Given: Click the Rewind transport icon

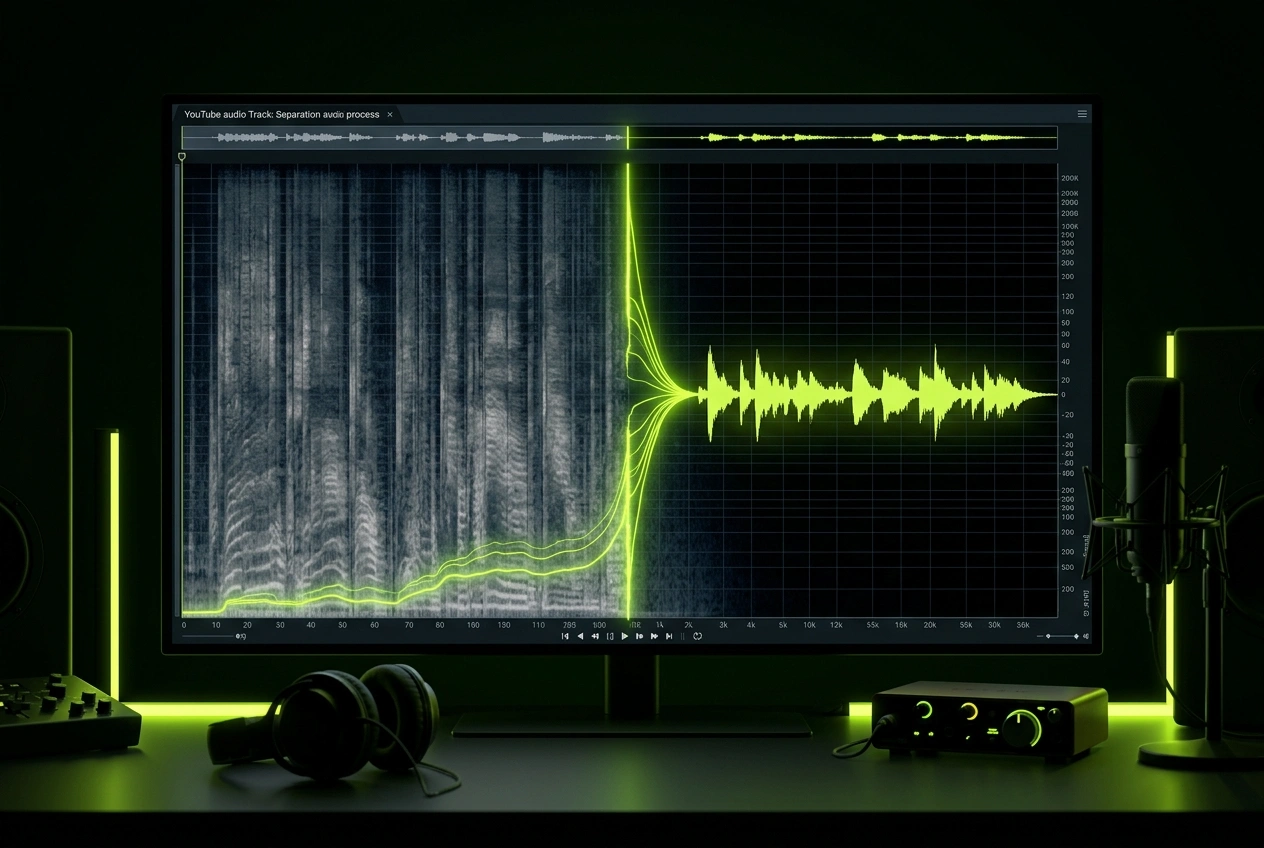Looking at the screenshot, I should (x=580, y=636).
